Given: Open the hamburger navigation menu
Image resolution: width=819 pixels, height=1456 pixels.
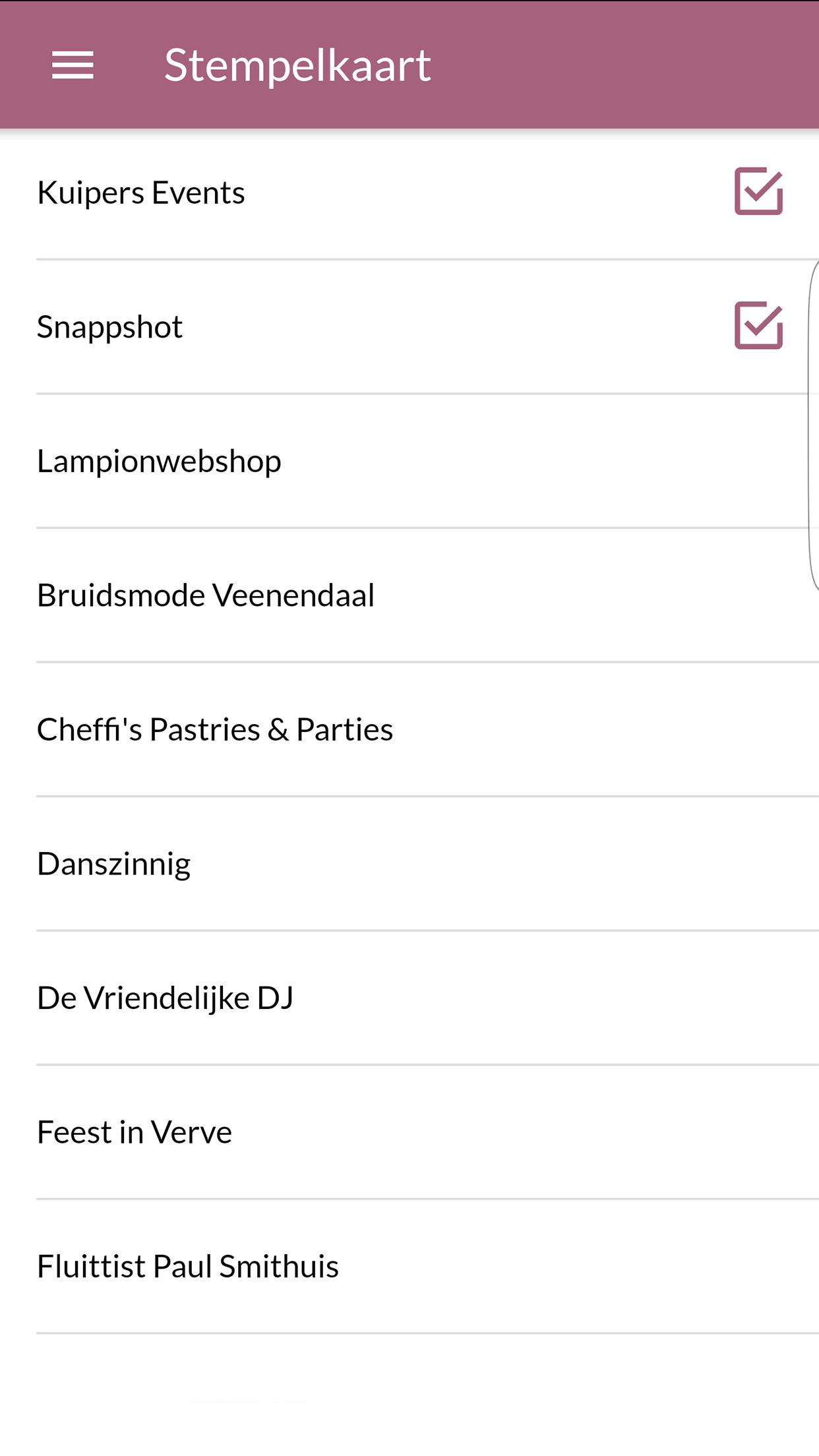Looking at the screenshot, I should tap(73, 65).
